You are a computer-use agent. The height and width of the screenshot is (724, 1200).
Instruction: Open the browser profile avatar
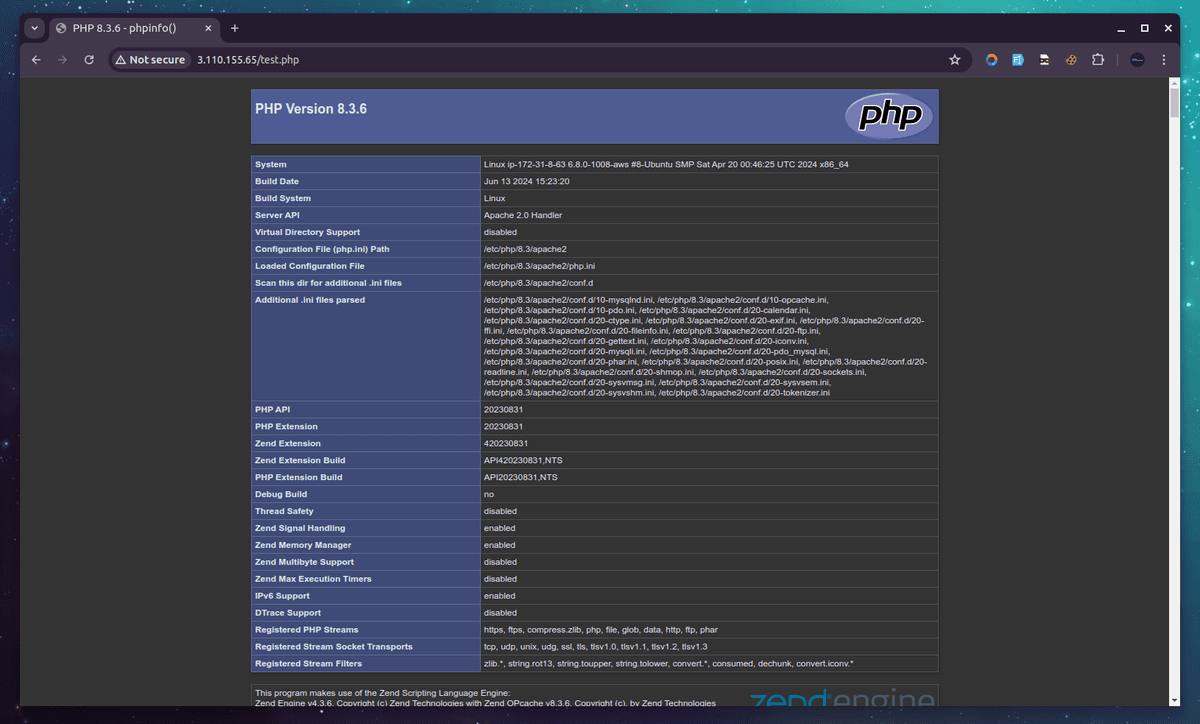(1136, 59)
